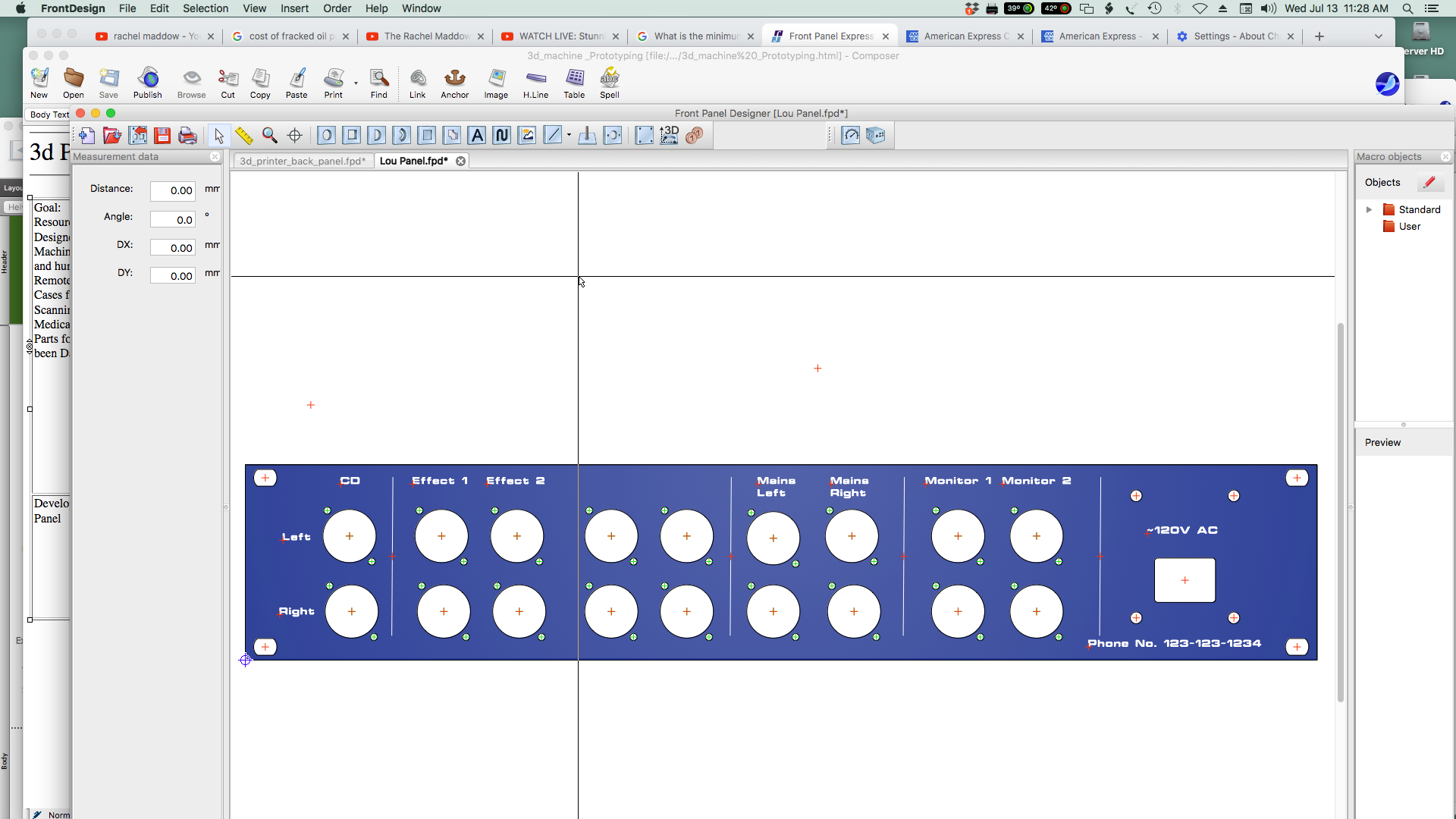This screenshot has width=1456, height=819.
Task: Click the price calculation coins icon
Action: click(x=694, y=136)
